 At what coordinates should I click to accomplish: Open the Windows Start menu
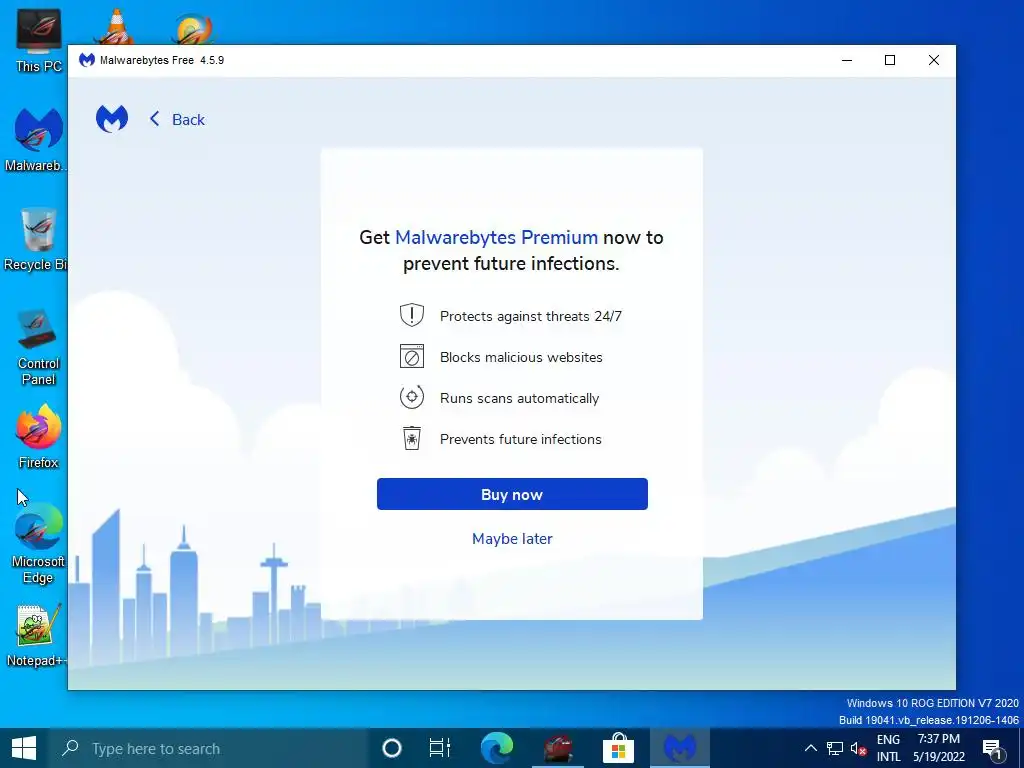pos(24,748)
